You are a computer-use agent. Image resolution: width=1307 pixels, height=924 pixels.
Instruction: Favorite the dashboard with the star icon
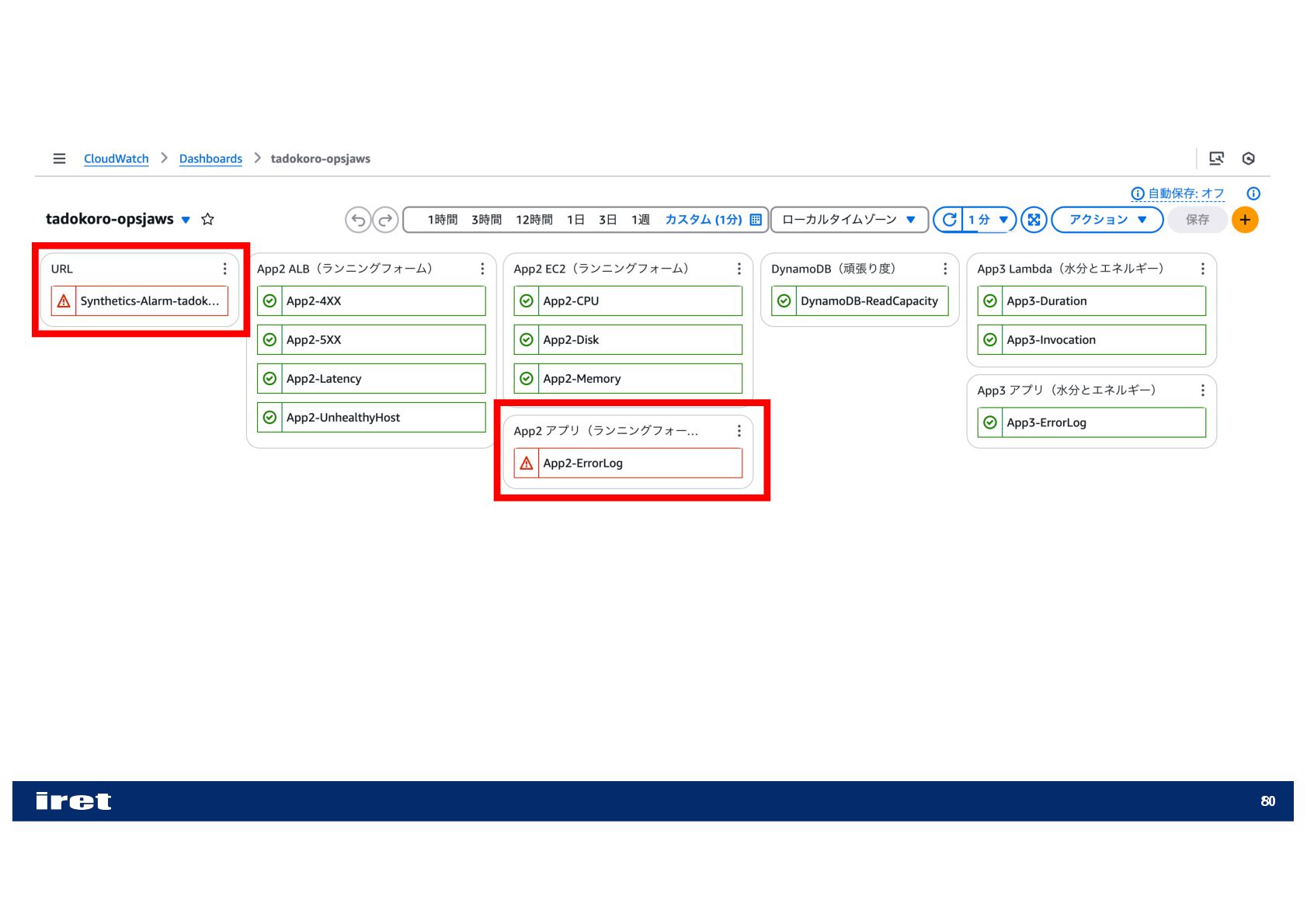pos(207,219)
